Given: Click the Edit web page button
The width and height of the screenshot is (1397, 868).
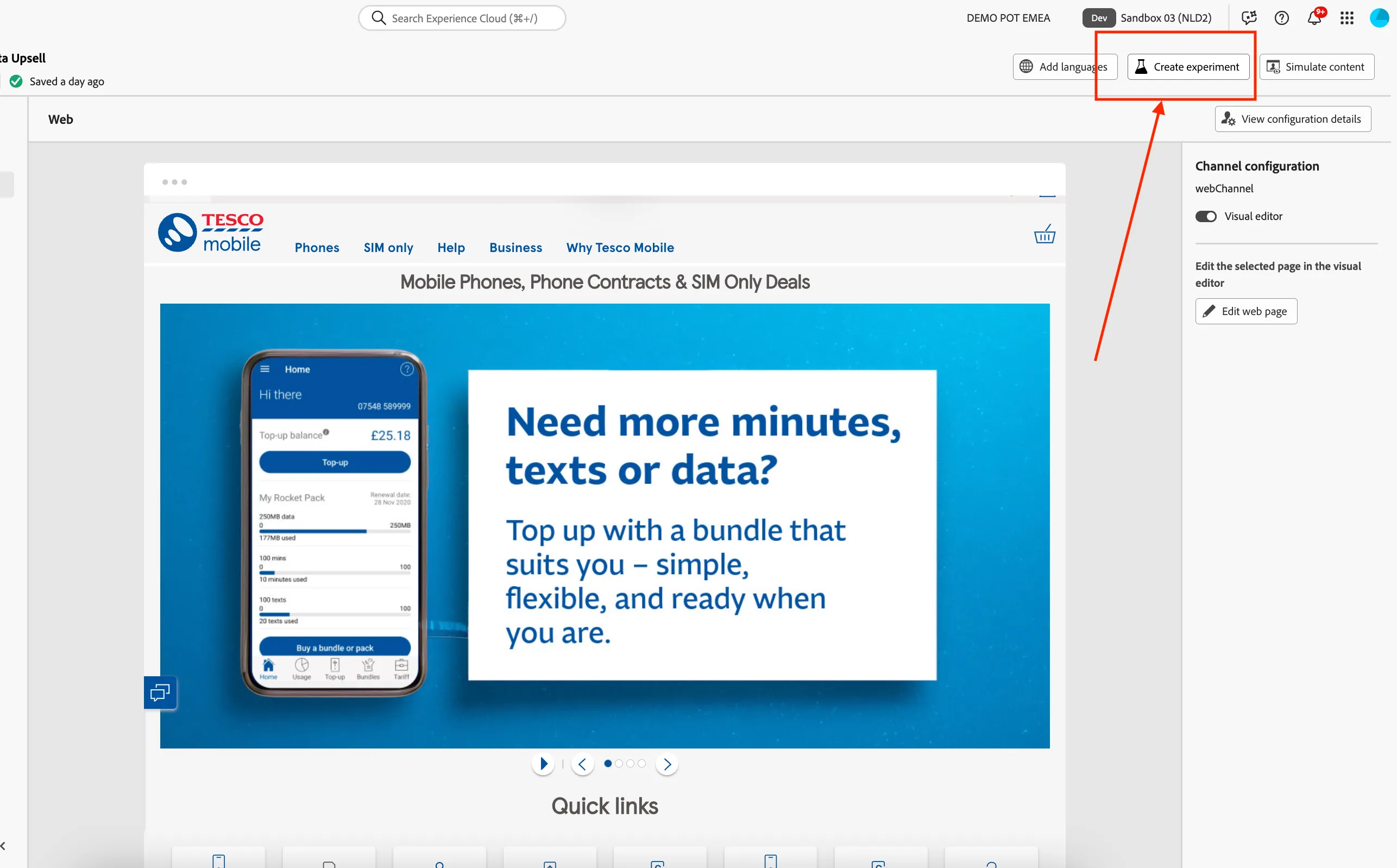Looking at the screenshot, I should 1246,311.
